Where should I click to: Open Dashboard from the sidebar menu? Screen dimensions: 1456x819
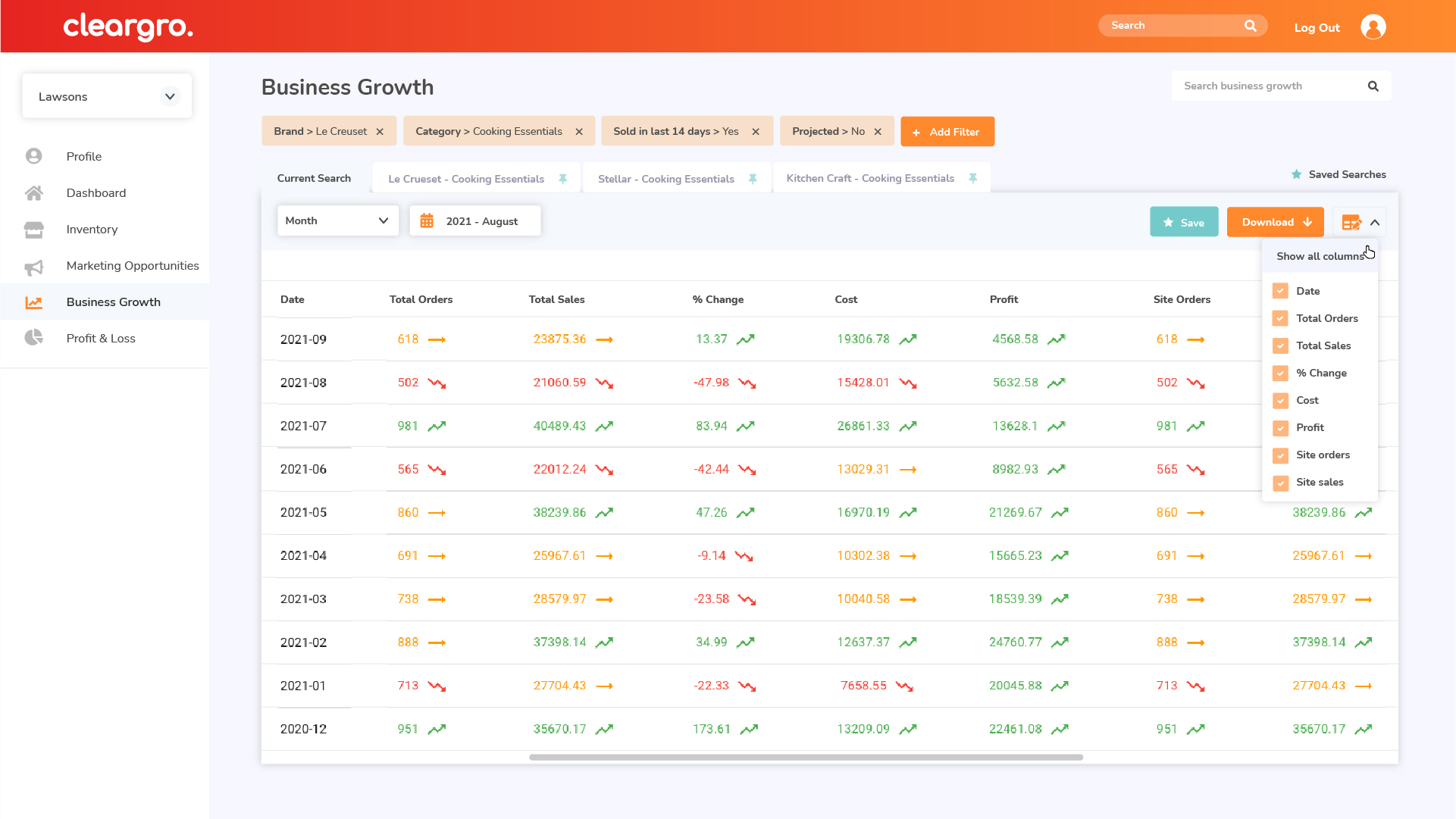96,192
